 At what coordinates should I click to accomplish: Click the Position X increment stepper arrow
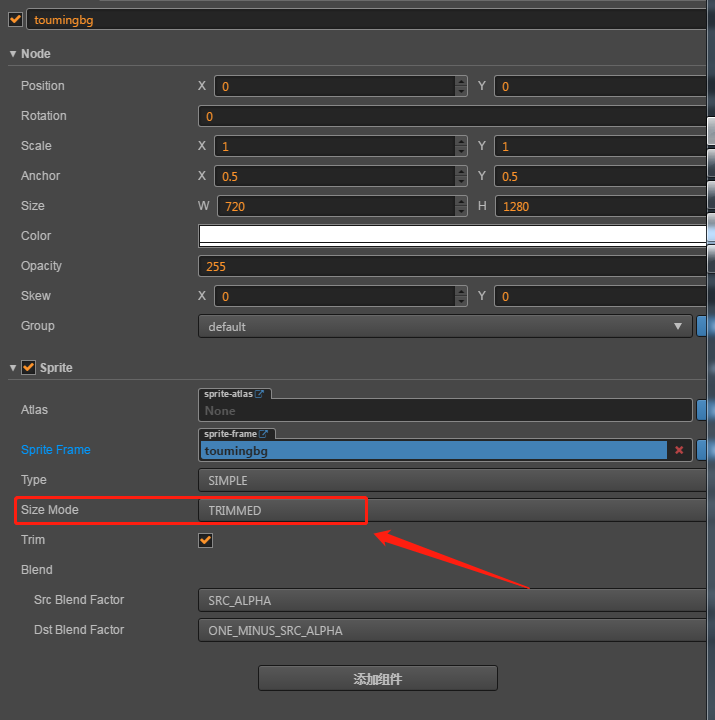point(461,81)
